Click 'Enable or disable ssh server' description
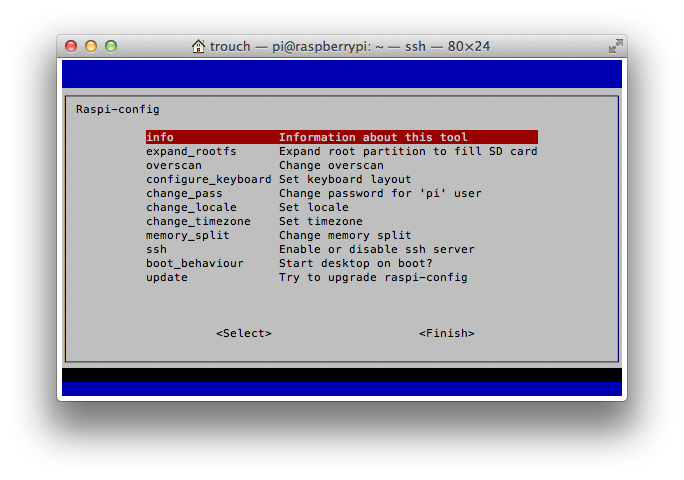Screen dimensions: 684x480 pyautogui.click(x=377, y=249)
